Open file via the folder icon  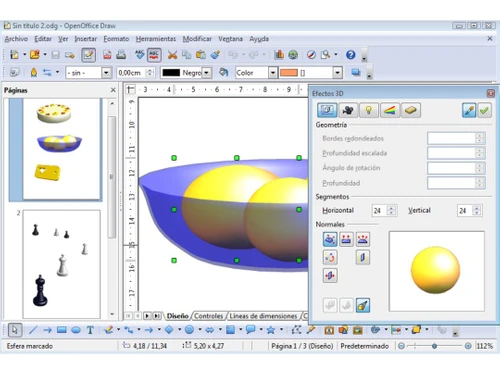coord(35,55)
